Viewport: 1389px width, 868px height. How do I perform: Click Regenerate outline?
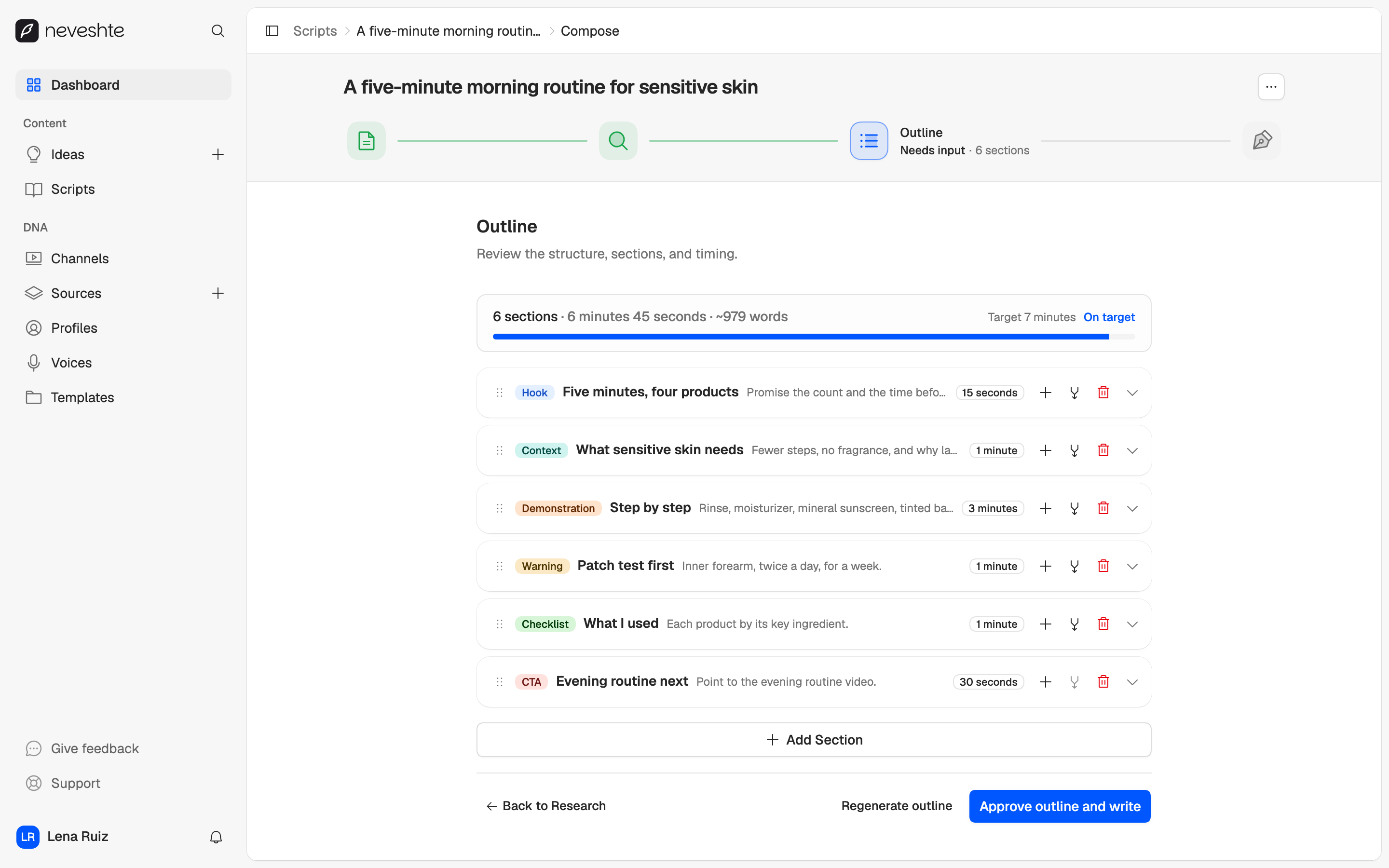pyautogui.click(x=897, y=806)
